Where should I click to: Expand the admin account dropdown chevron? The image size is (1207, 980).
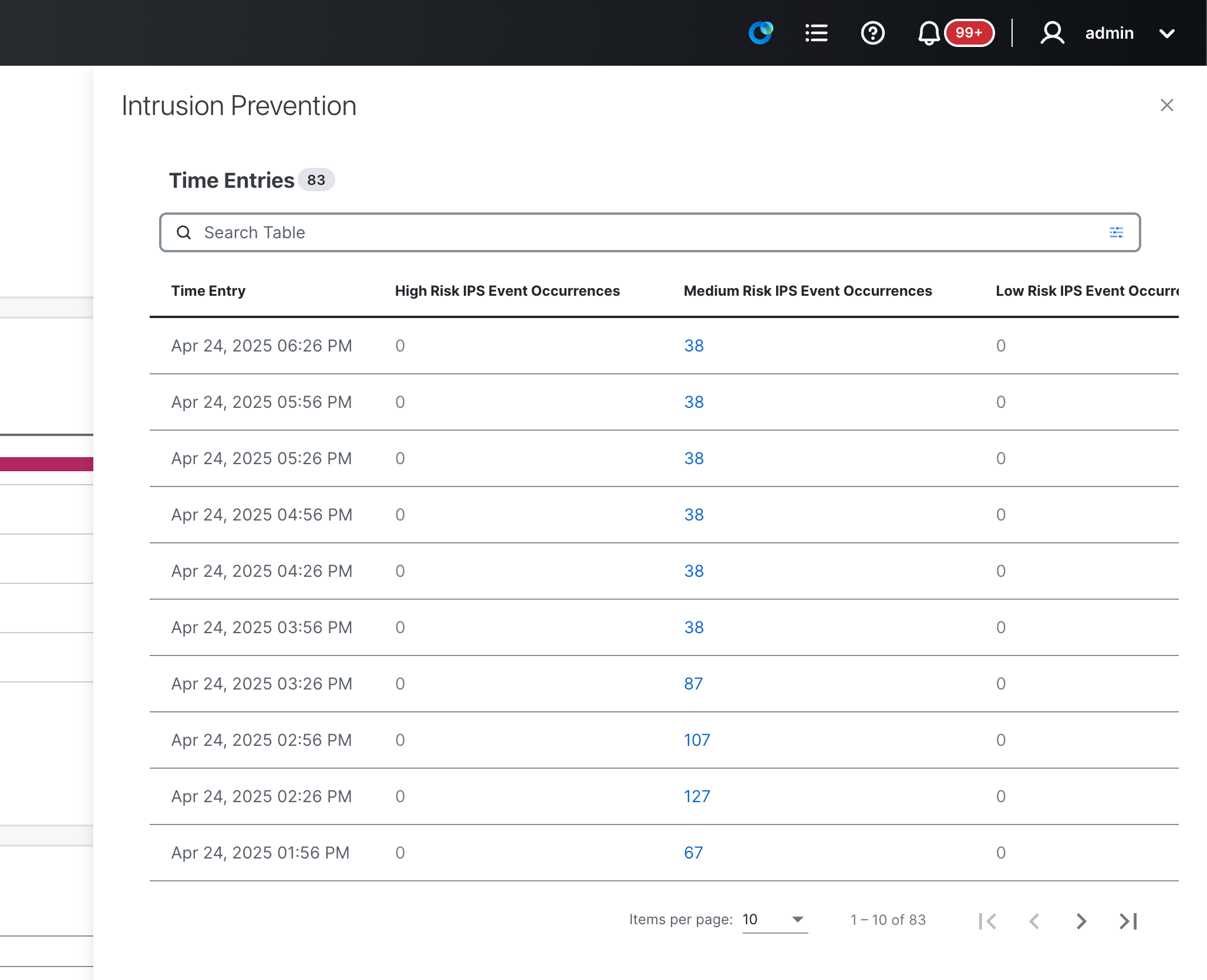[1167, 33]
